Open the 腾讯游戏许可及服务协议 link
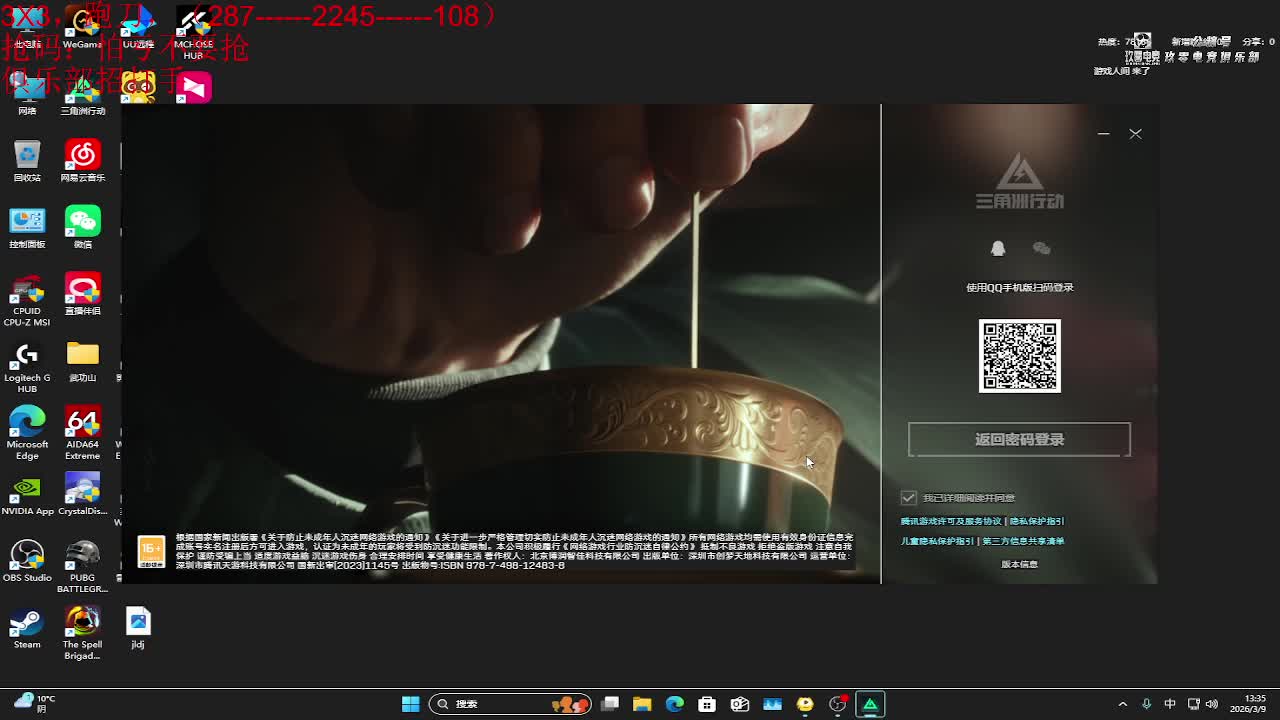 point(950,521)
